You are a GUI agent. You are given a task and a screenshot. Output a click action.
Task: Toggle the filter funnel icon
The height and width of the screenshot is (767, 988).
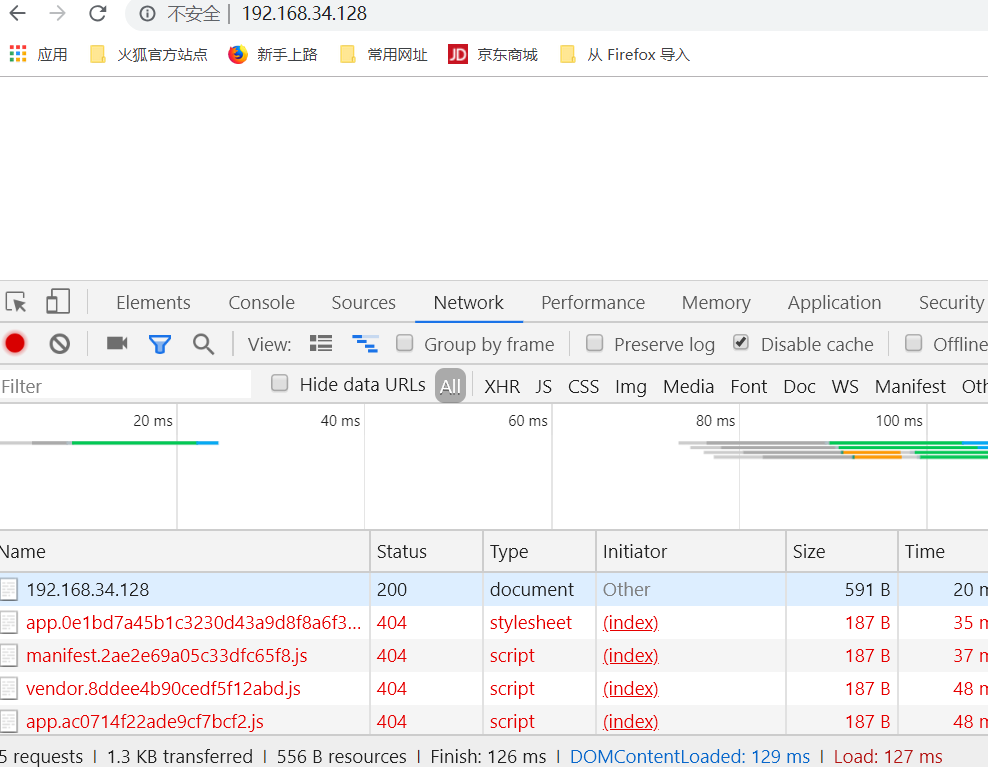[x=160, y=344]
